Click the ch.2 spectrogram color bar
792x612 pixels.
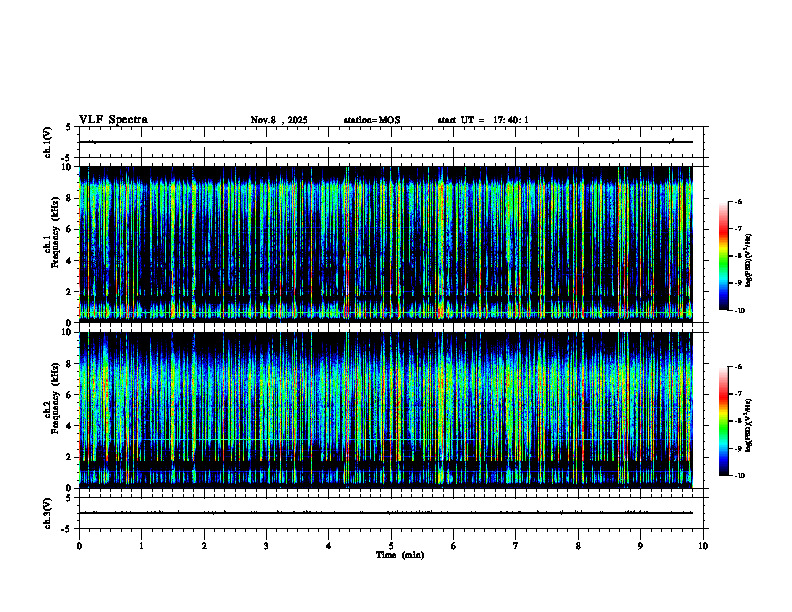click(x=723, y=421)
